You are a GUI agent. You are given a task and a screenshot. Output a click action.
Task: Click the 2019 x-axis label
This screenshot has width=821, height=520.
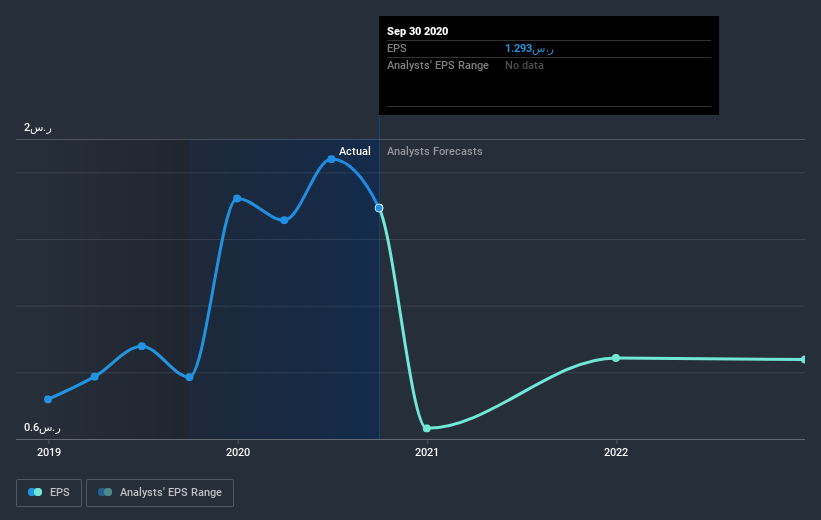pyautogui.click(x=49, y=452)
